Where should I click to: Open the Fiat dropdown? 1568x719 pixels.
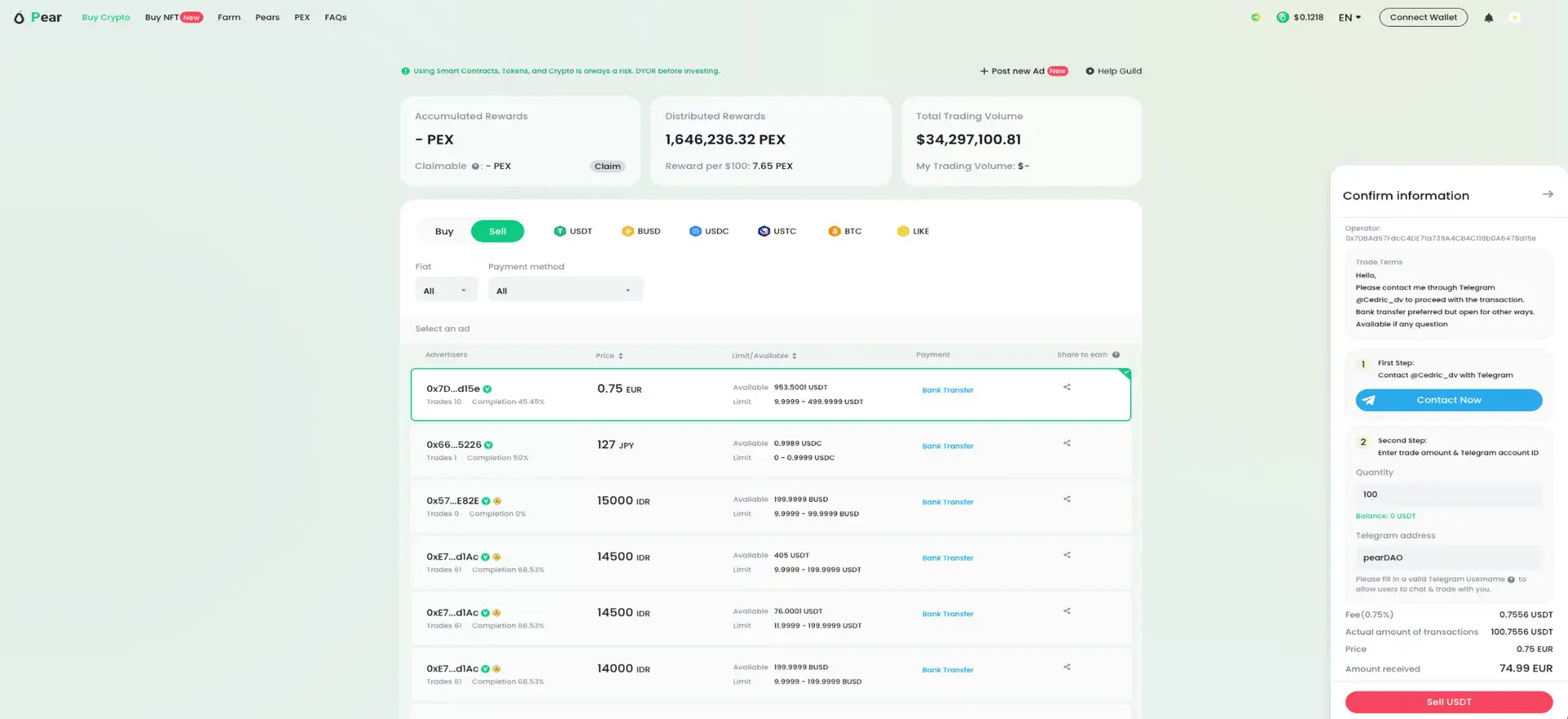(x=445, y=291)
